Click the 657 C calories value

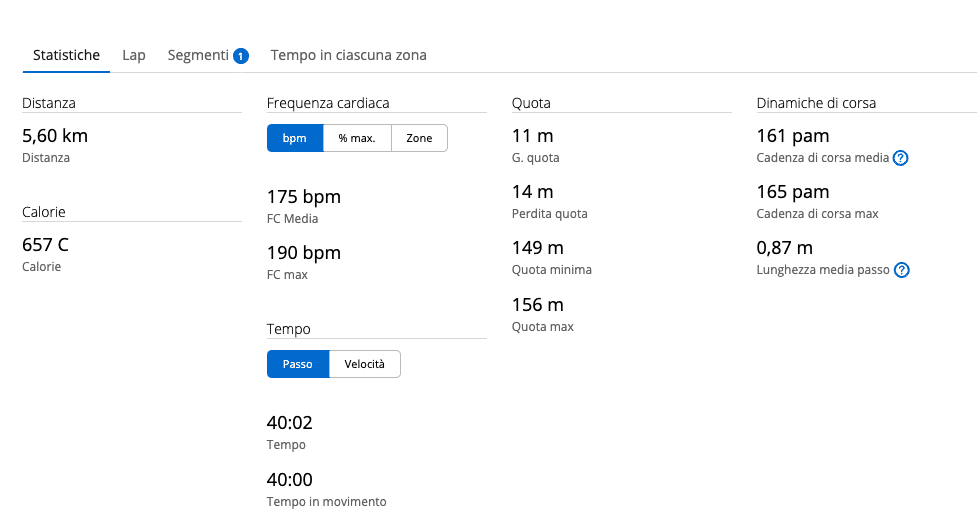pos(45,245)
